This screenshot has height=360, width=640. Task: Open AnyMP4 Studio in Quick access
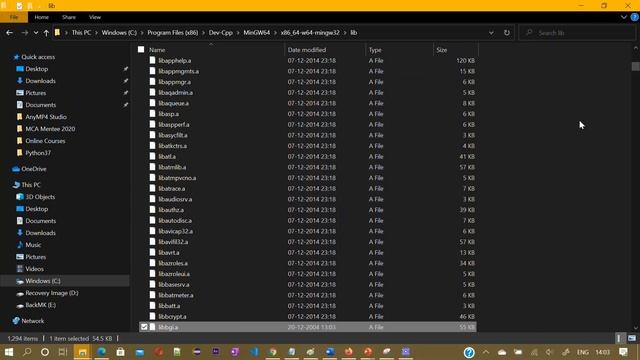(x=46, y=117)
